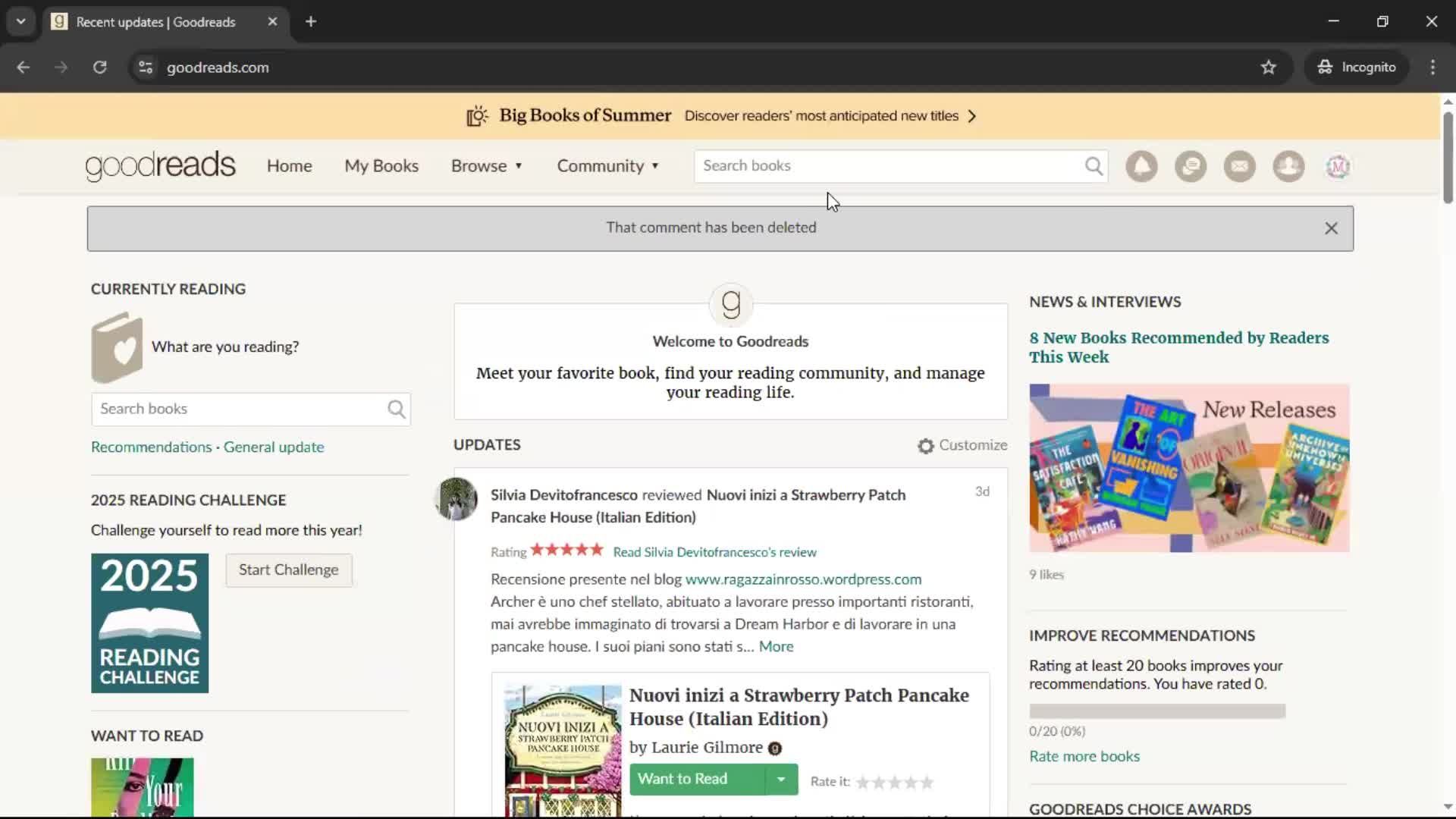Click the Big Books of Summer sun icon
This screenshot has height=819, width=1456.
(x=477, y=116)
